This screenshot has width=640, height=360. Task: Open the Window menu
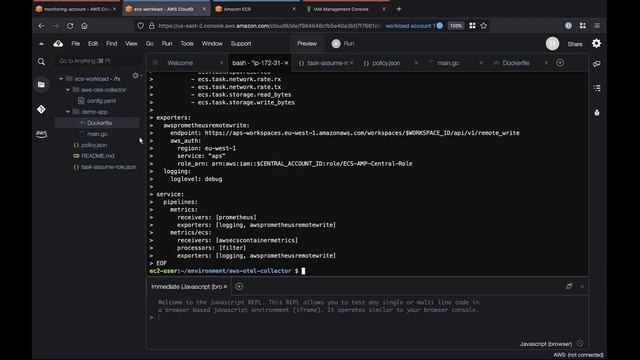coord(212,44)
